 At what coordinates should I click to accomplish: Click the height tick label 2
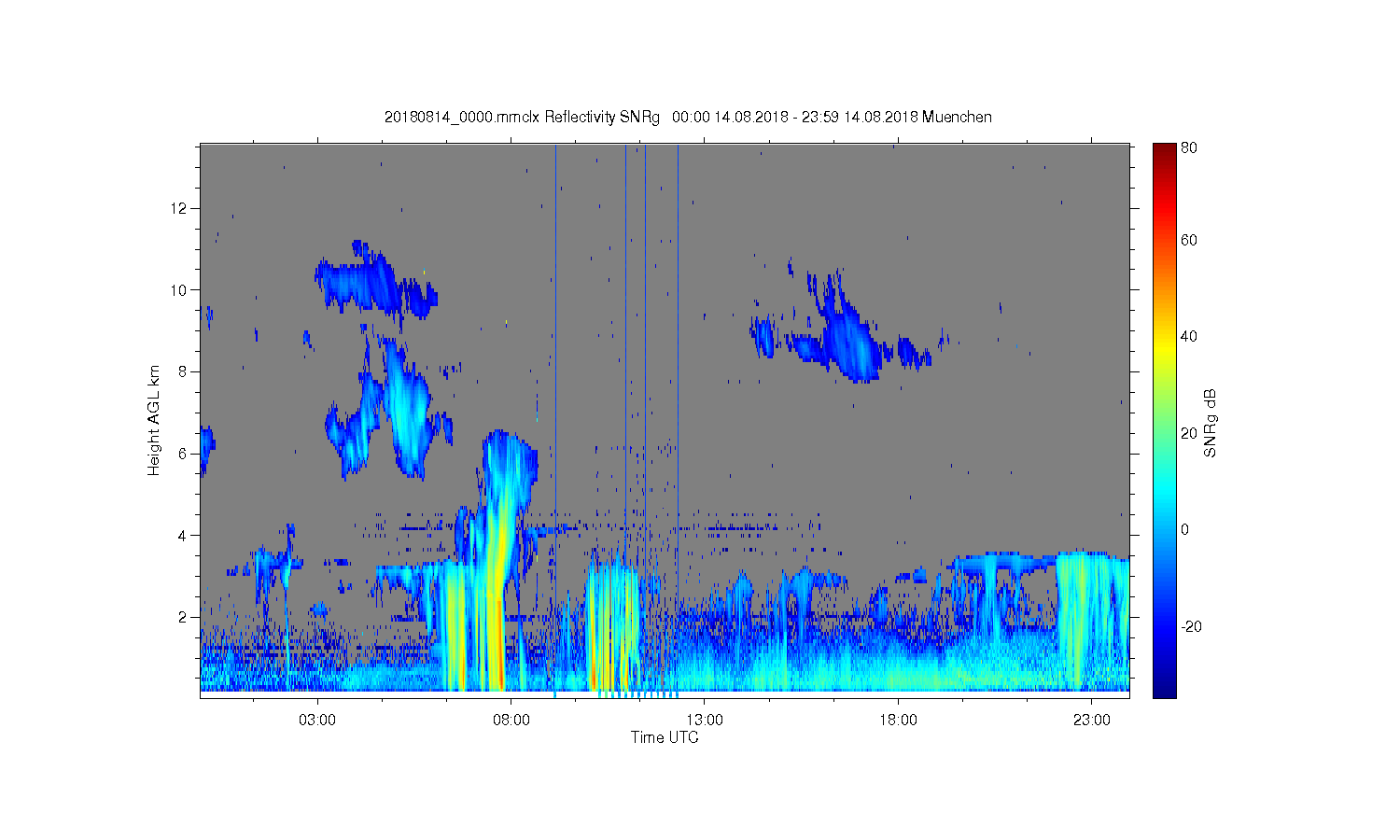point(183,617)
